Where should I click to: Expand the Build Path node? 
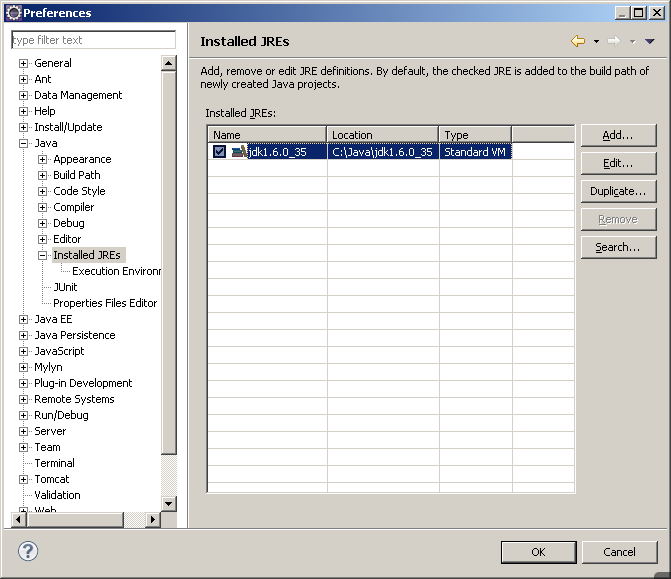(42, 175)
